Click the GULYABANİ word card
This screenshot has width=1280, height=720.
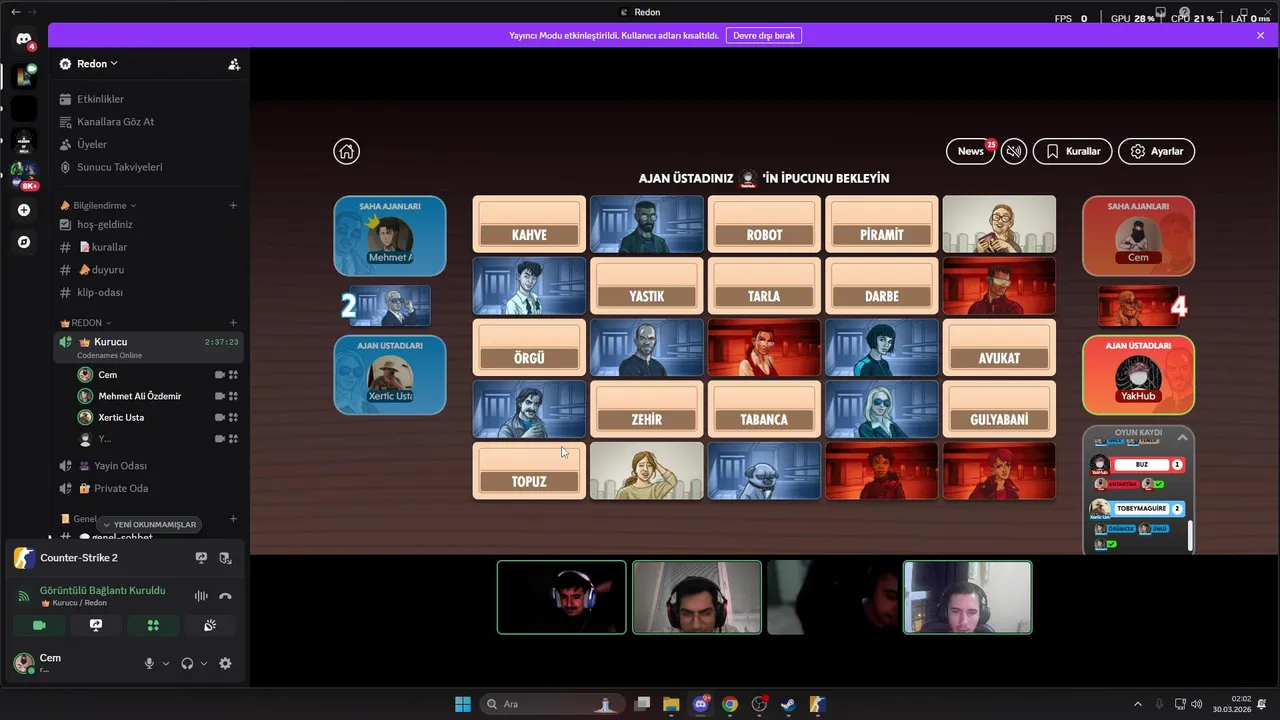click(x=999, y=409)
